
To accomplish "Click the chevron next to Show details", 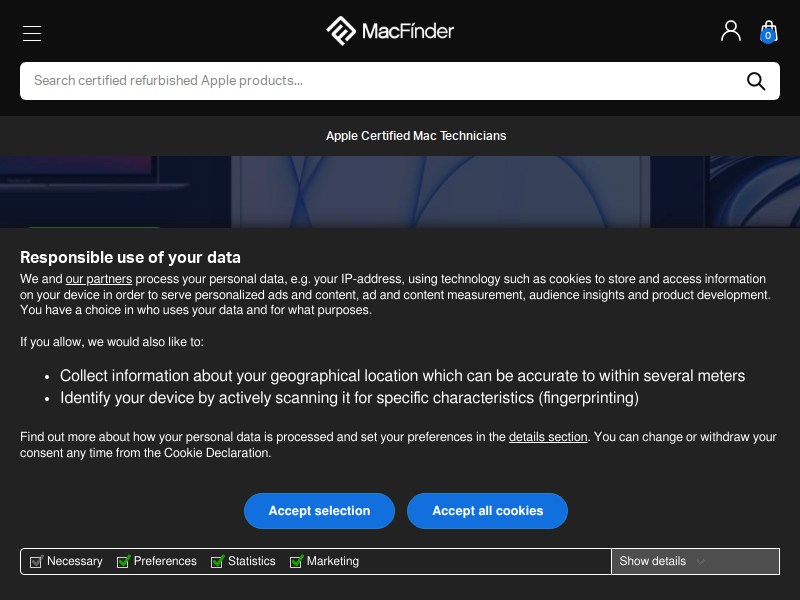I will (701, 562).
